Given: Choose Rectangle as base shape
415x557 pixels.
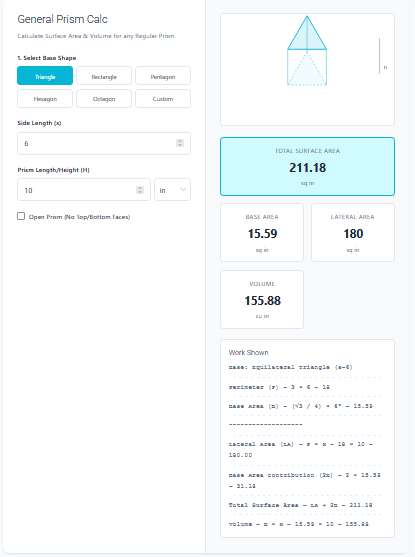Looking at the screenshot, I should pos(104,76).
